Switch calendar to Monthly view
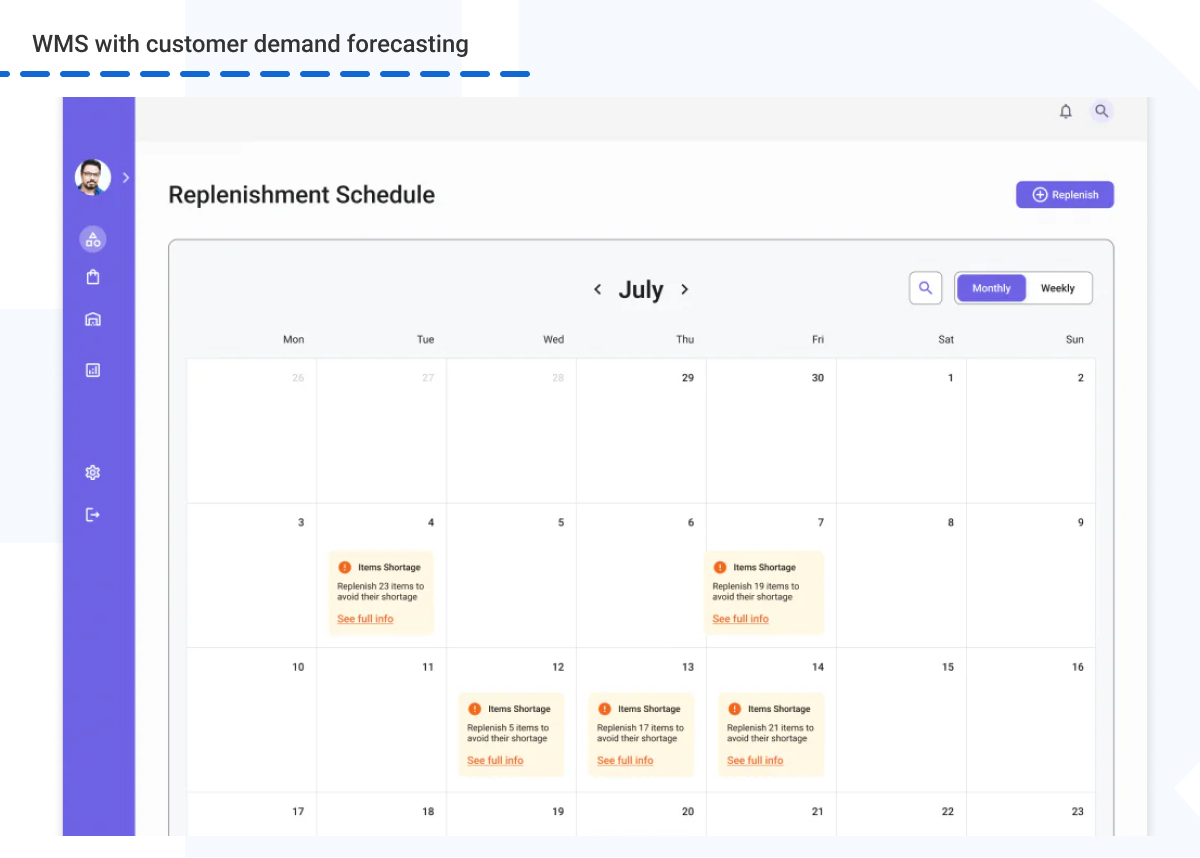Image resolution: width=1200 pixels, height=858 pixels. click(991, 288)
